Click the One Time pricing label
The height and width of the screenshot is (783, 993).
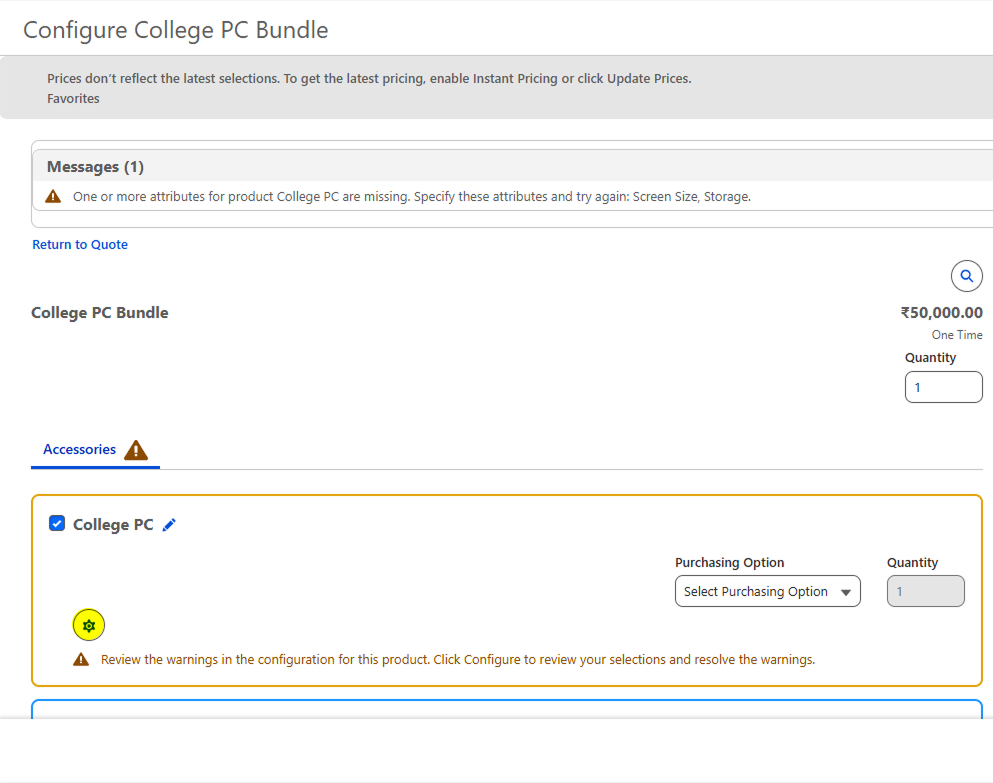click(x=956, y=335)
